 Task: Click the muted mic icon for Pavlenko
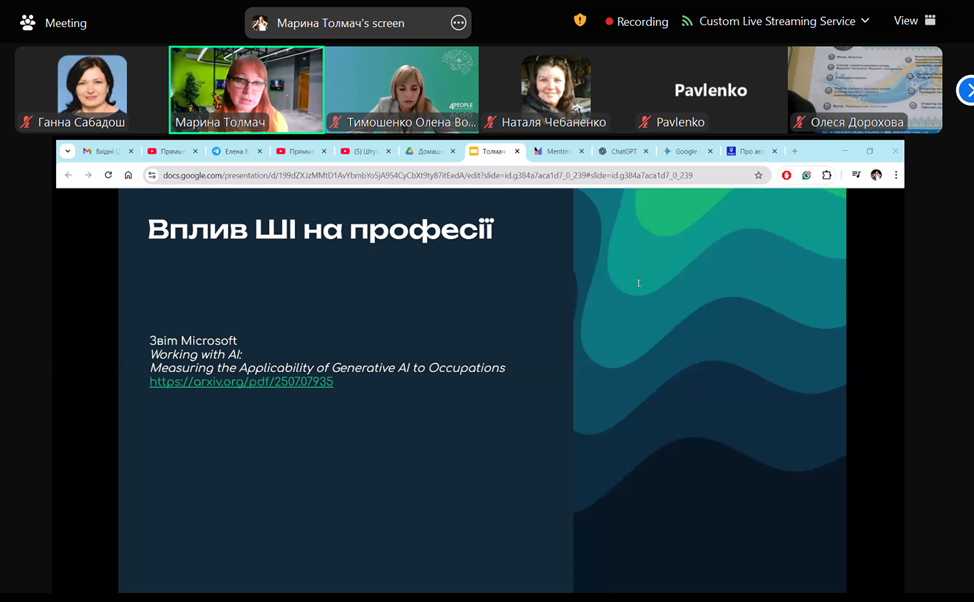(x=645, y=122)
